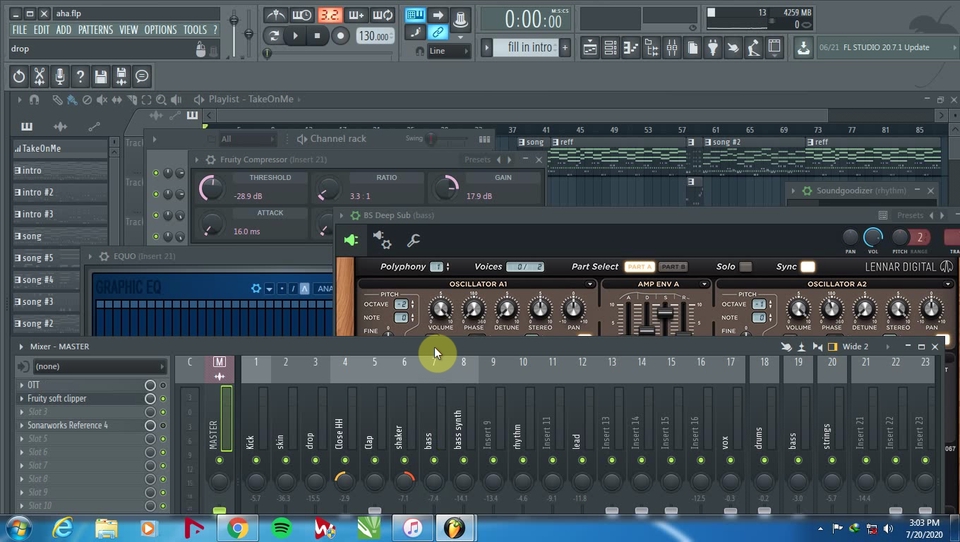Image resolution: width=960 pixels, height=542 pixels.
Task: Click the undo history icon
Action: (19, 77)
